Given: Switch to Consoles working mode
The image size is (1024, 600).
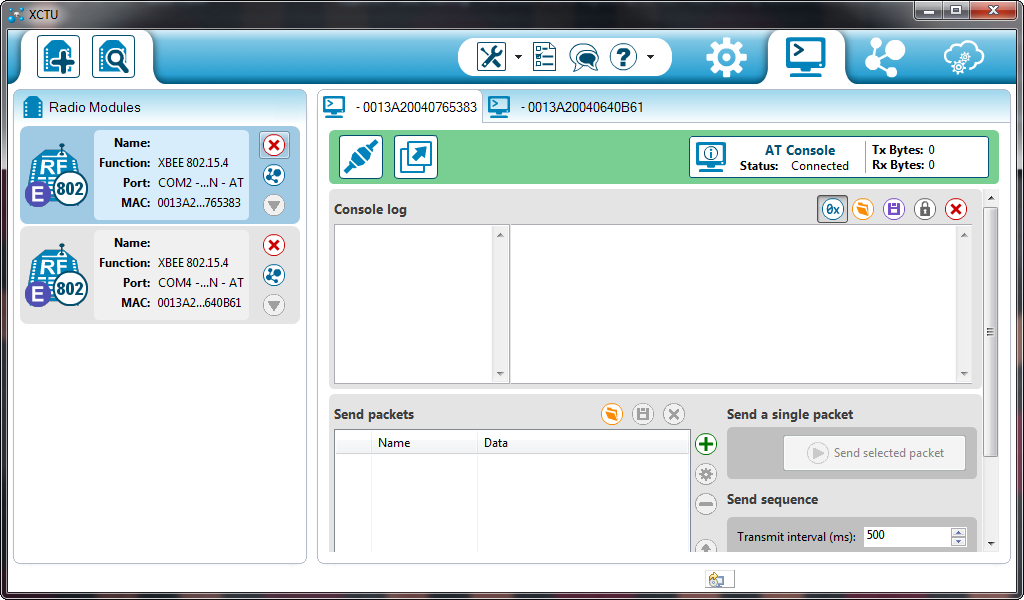Looking at the screenshot, I should click(806, 57).
